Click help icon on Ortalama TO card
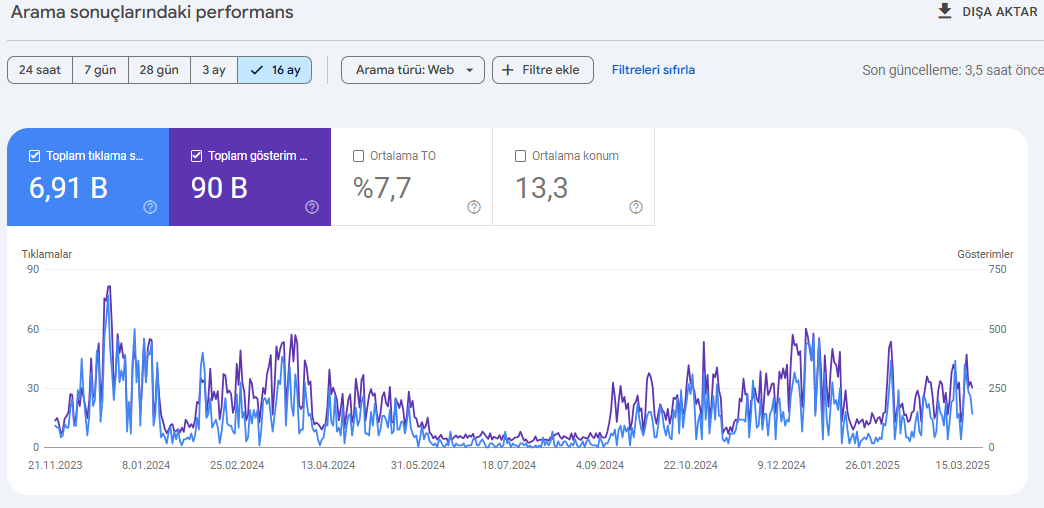 [x=474, y=207]
